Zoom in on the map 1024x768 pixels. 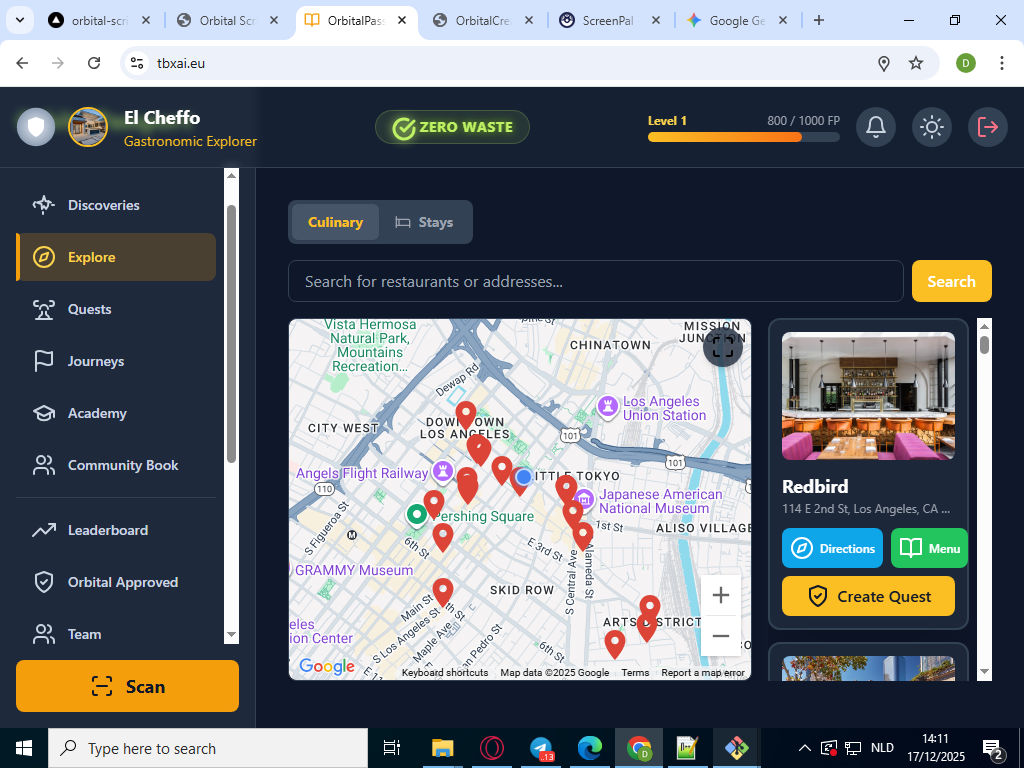click(x=720, y=596)
